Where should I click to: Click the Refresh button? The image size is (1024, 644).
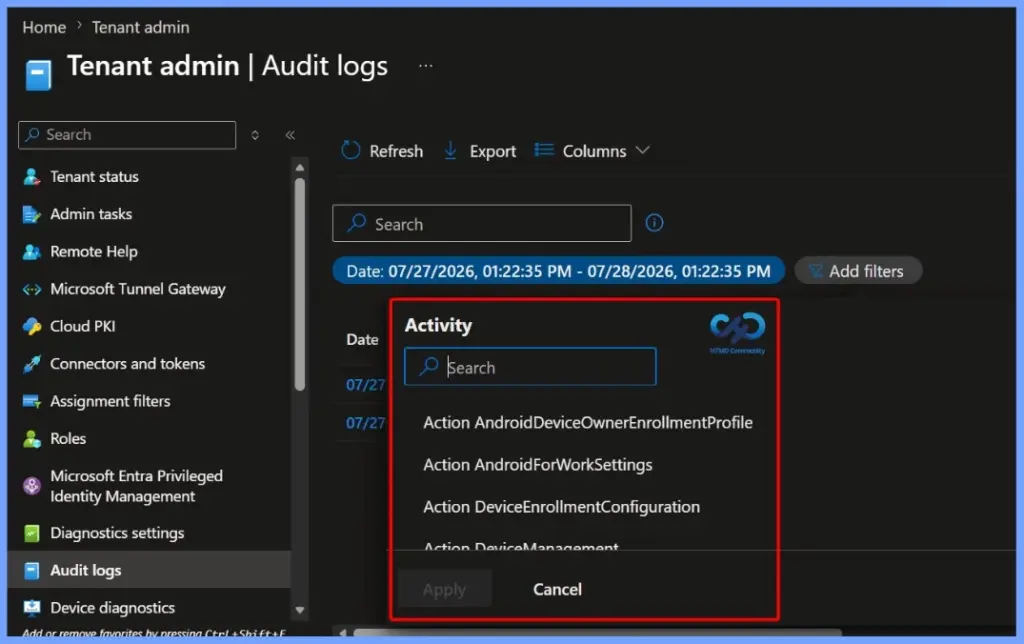click(x=382, y=151)
